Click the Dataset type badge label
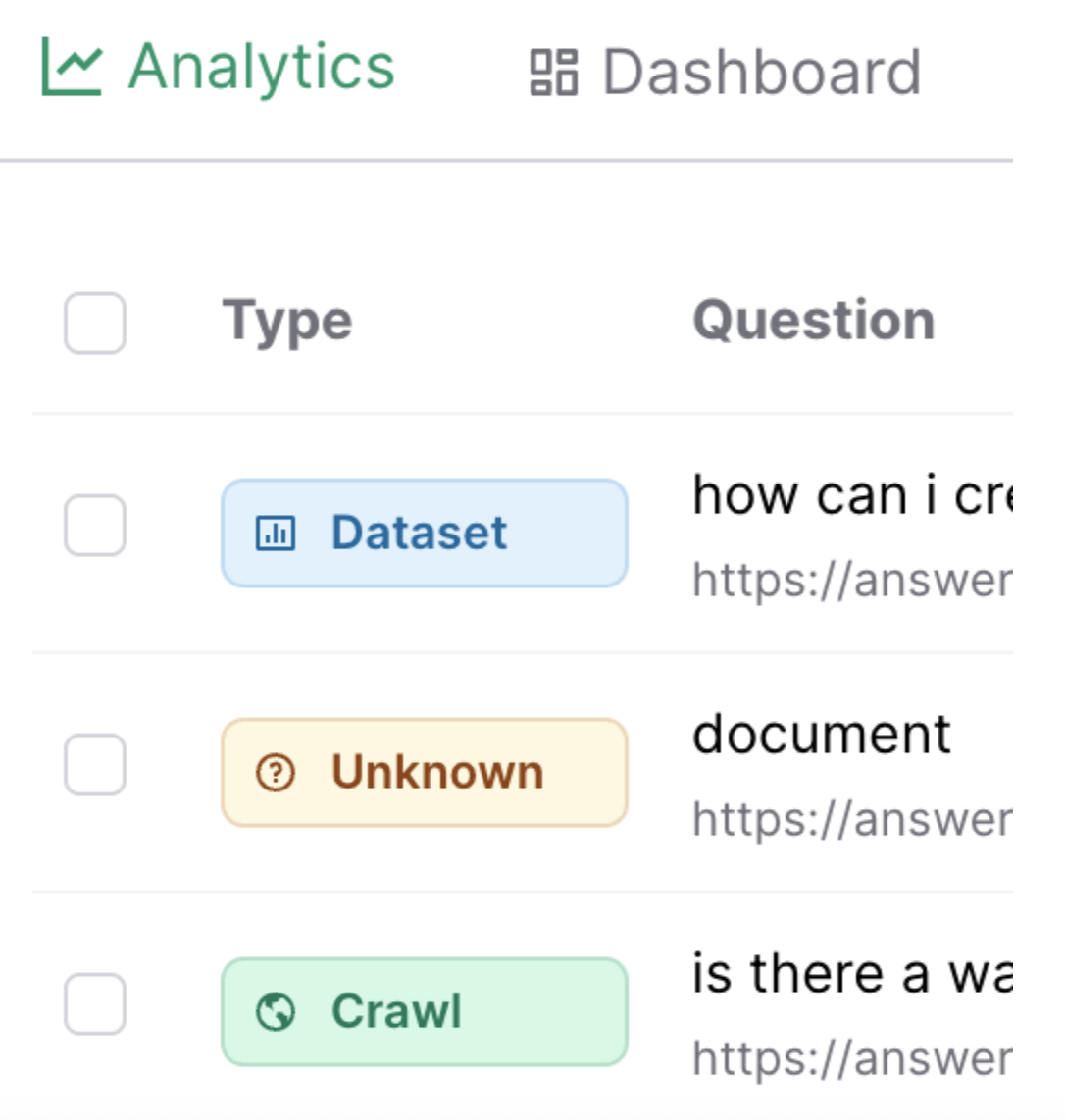The width and height of the screenshot is (1065, 1120). tap(419, 534)
